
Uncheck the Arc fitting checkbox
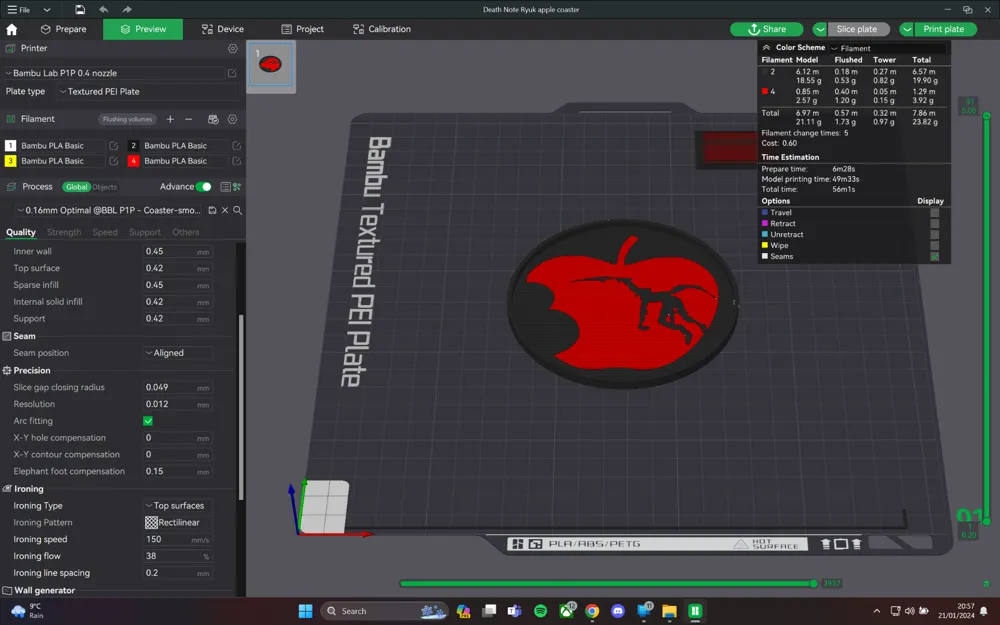[x=148, y=421]
